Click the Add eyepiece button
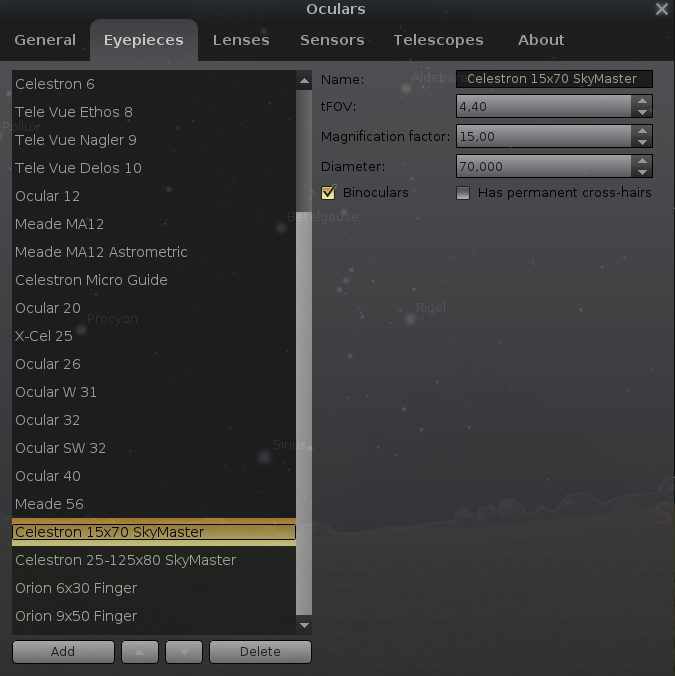 pos(63,652)
